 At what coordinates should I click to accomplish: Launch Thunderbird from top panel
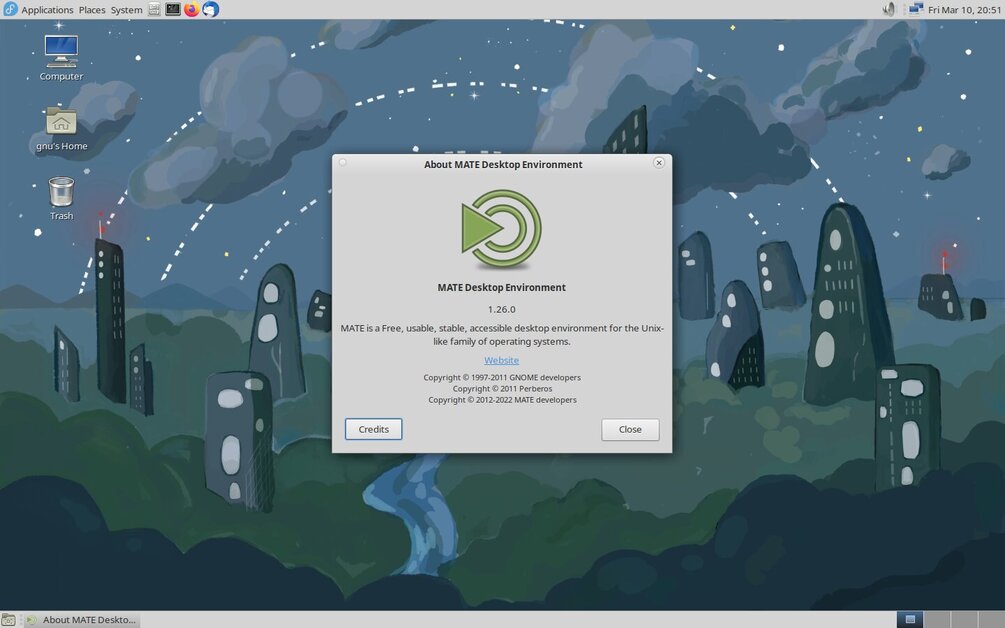(211, 9)
